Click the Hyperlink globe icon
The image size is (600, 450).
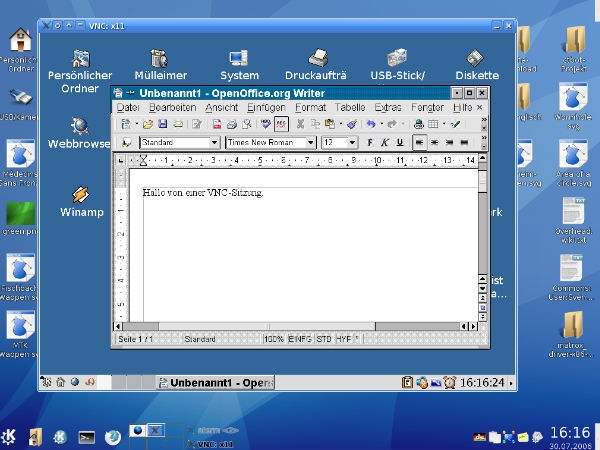(419, 124)
